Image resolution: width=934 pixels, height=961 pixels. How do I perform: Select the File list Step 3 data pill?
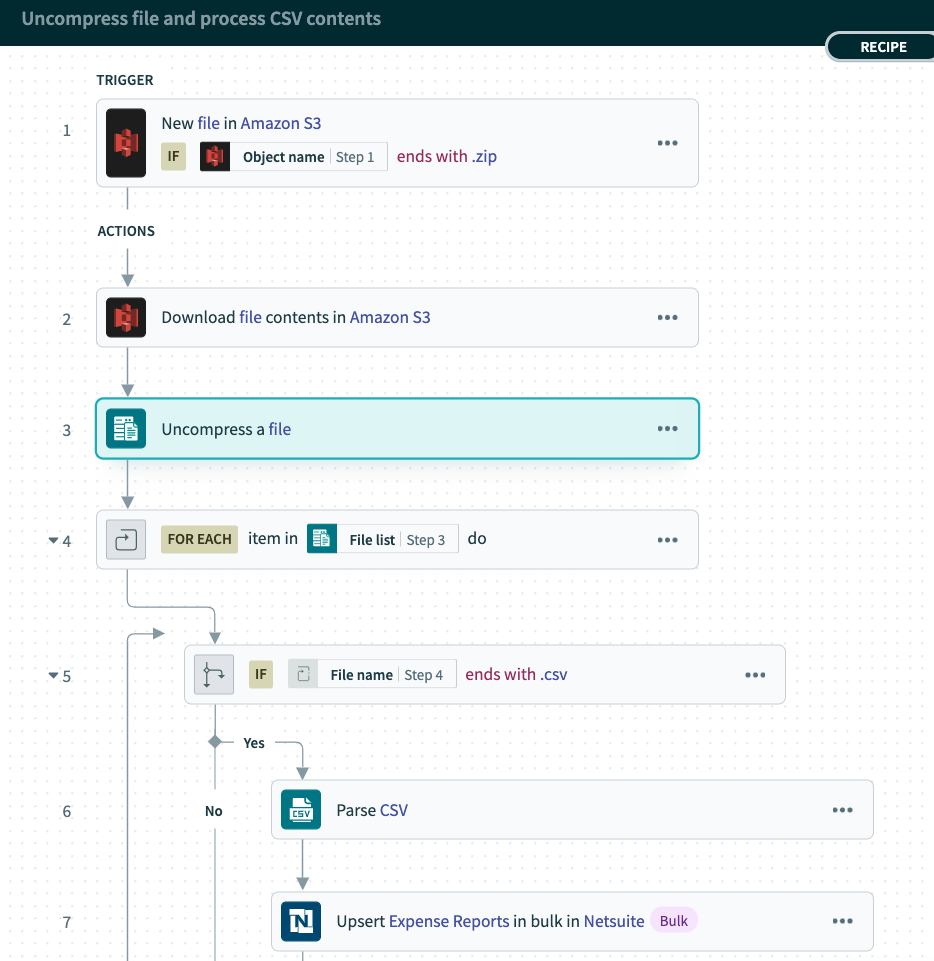(x=382, y=539)
